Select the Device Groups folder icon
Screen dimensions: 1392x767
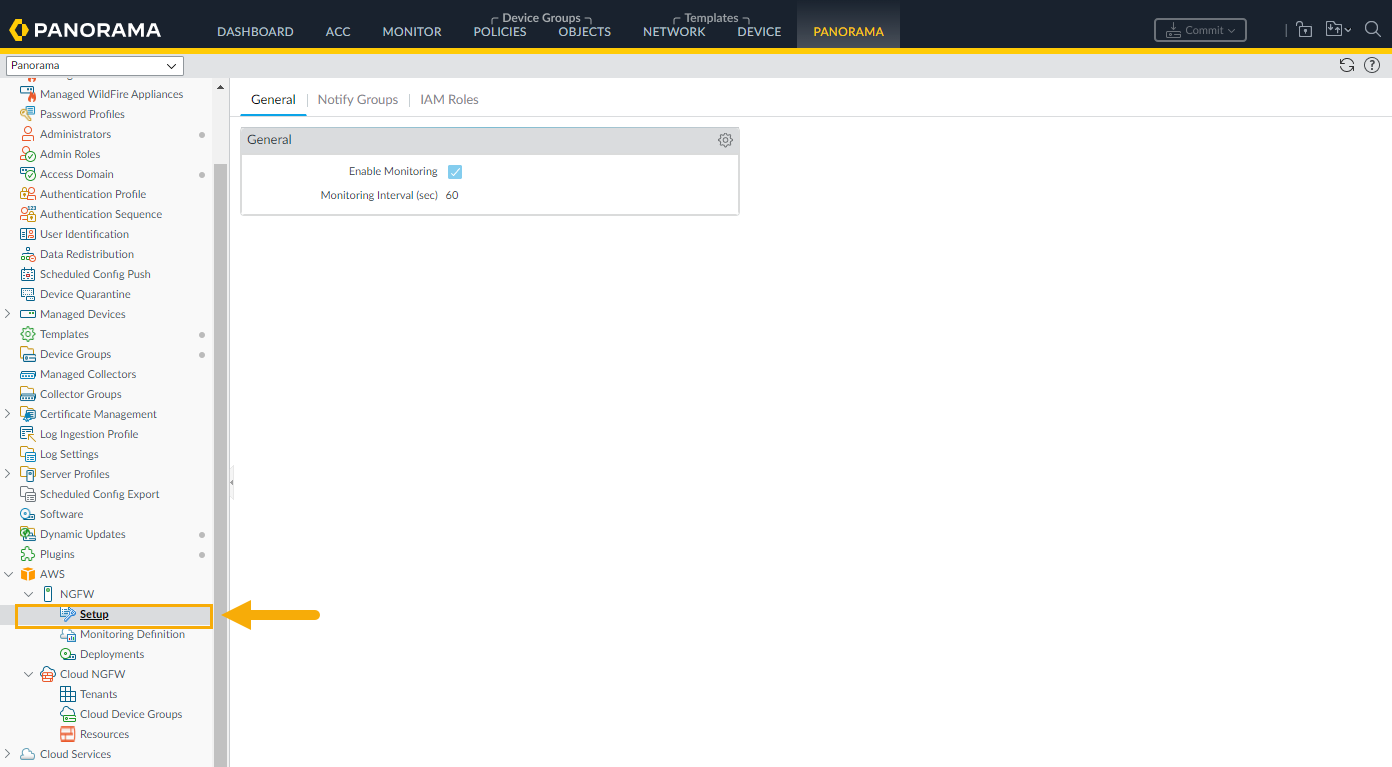(x=28, y=354)
